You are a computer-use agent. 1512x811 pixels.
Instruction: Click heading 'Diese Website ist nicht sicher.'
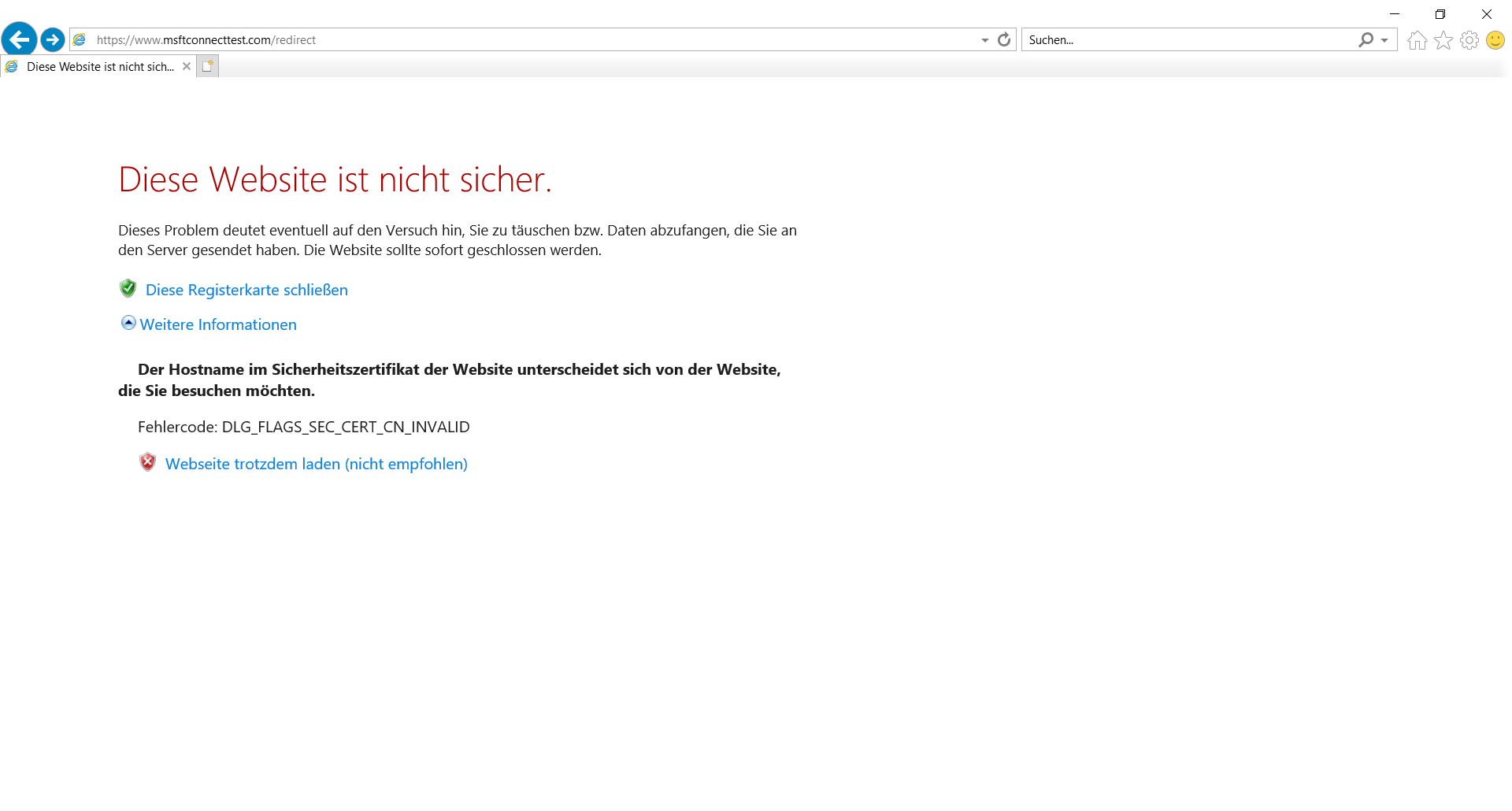click(335, 180)
